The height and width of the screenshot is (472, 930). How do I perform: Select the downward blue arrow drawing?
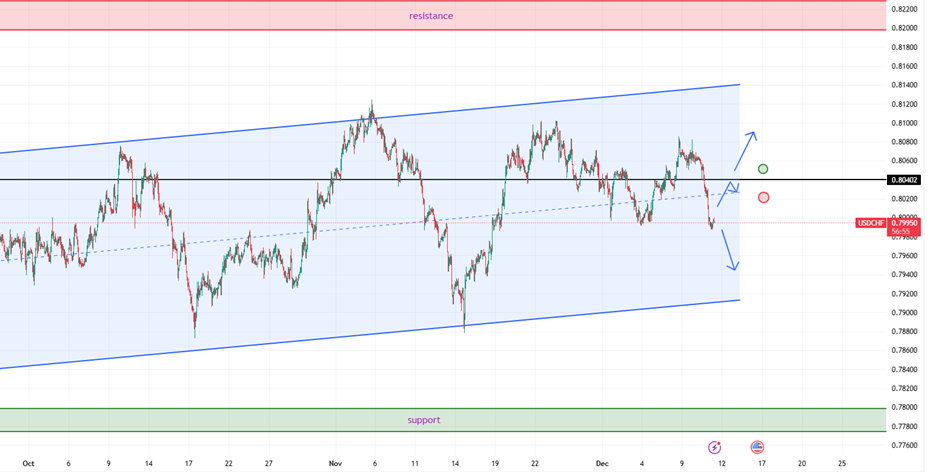tap(730, 250)
